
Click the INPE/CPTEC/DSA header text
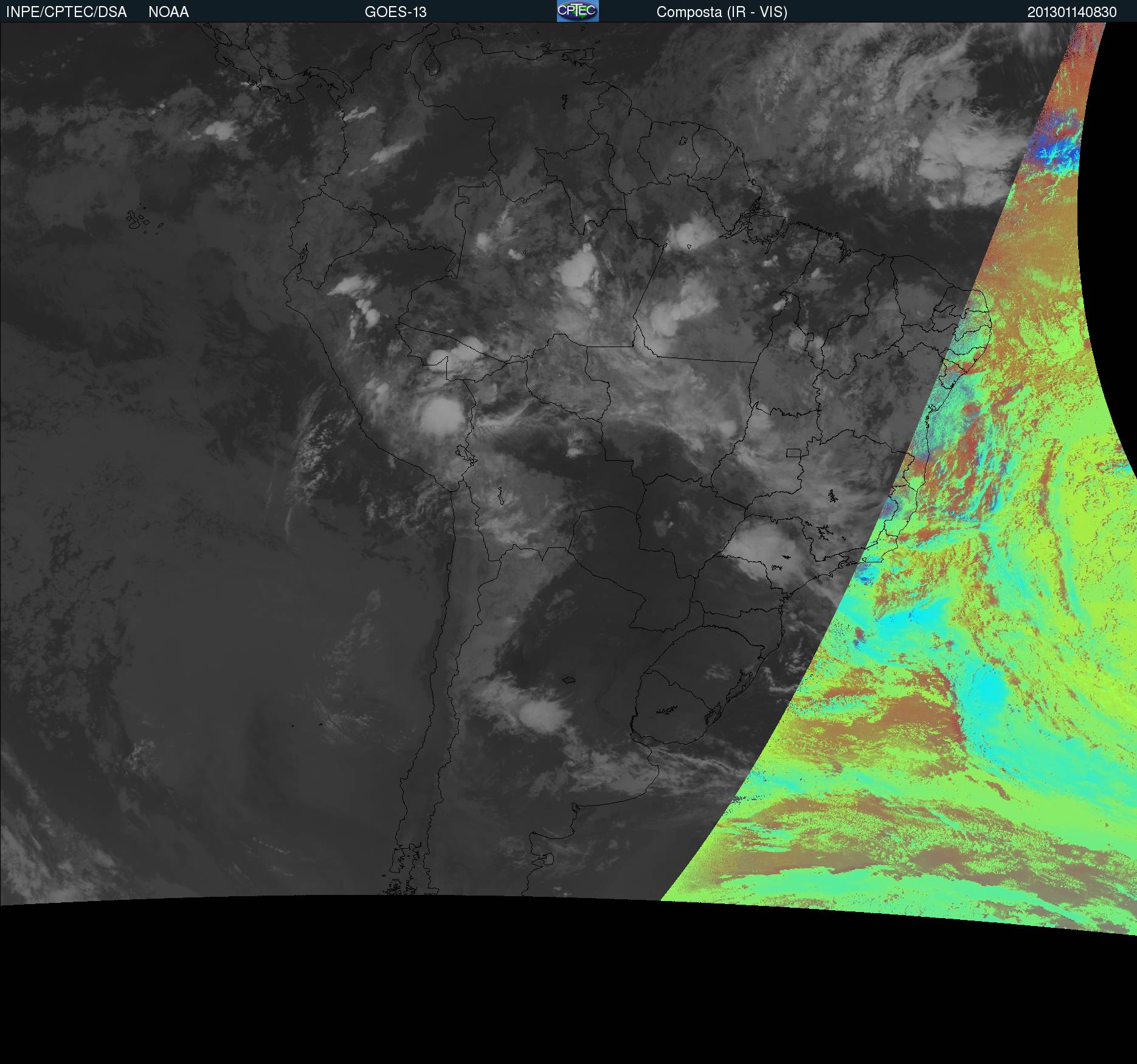(66, 12)
